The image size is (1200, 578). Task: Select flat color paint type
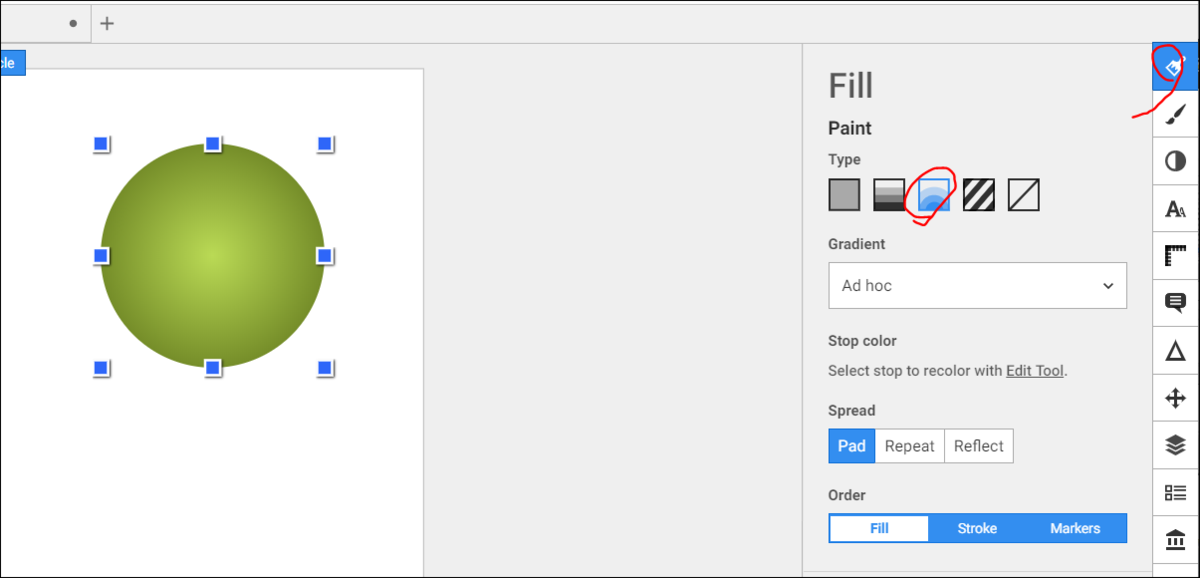844,195
